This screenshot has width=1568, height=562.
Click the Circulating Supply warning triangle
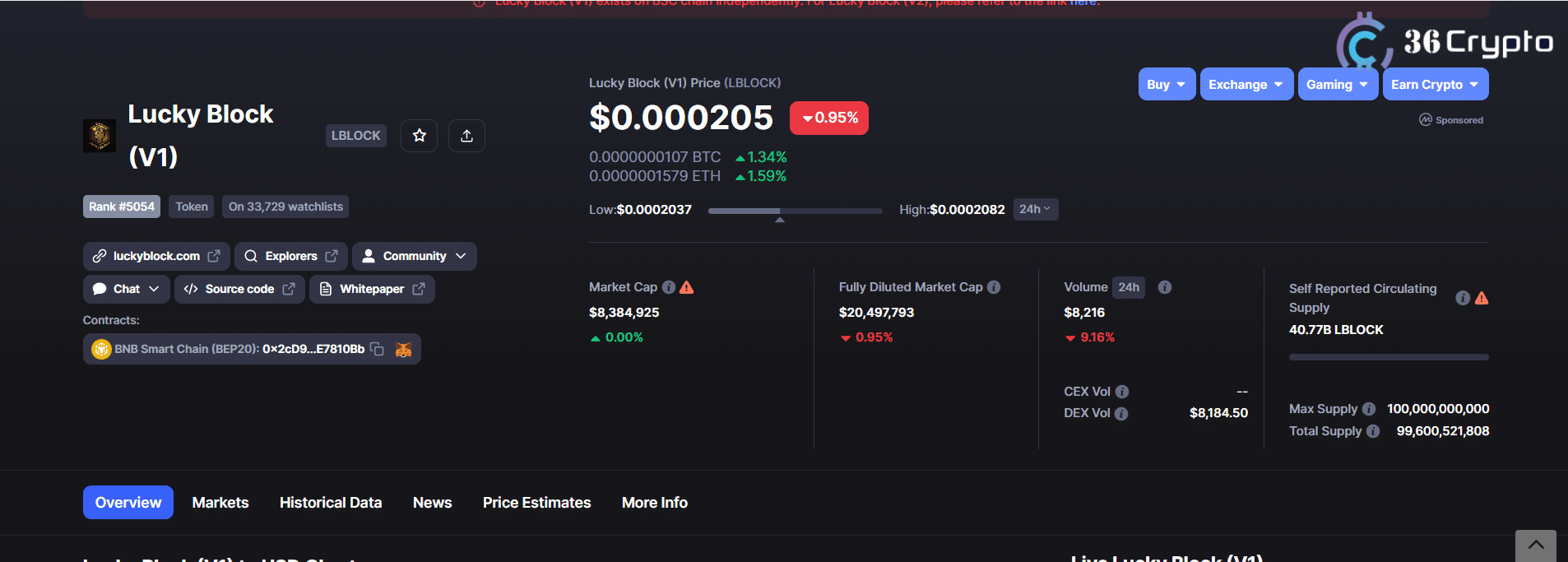click(1482, 298)
